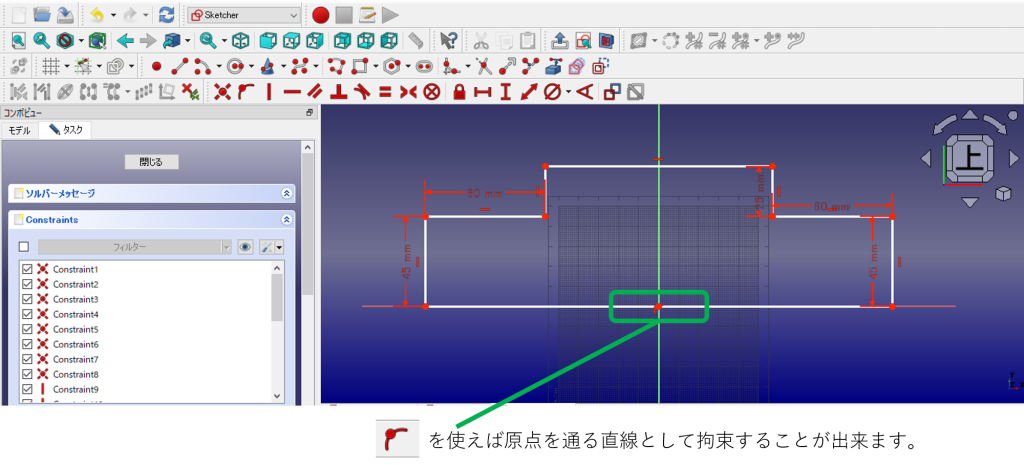Switch to the モデル tab
The height and width of the screenshot is (465, 1024).
click(20, 130)
